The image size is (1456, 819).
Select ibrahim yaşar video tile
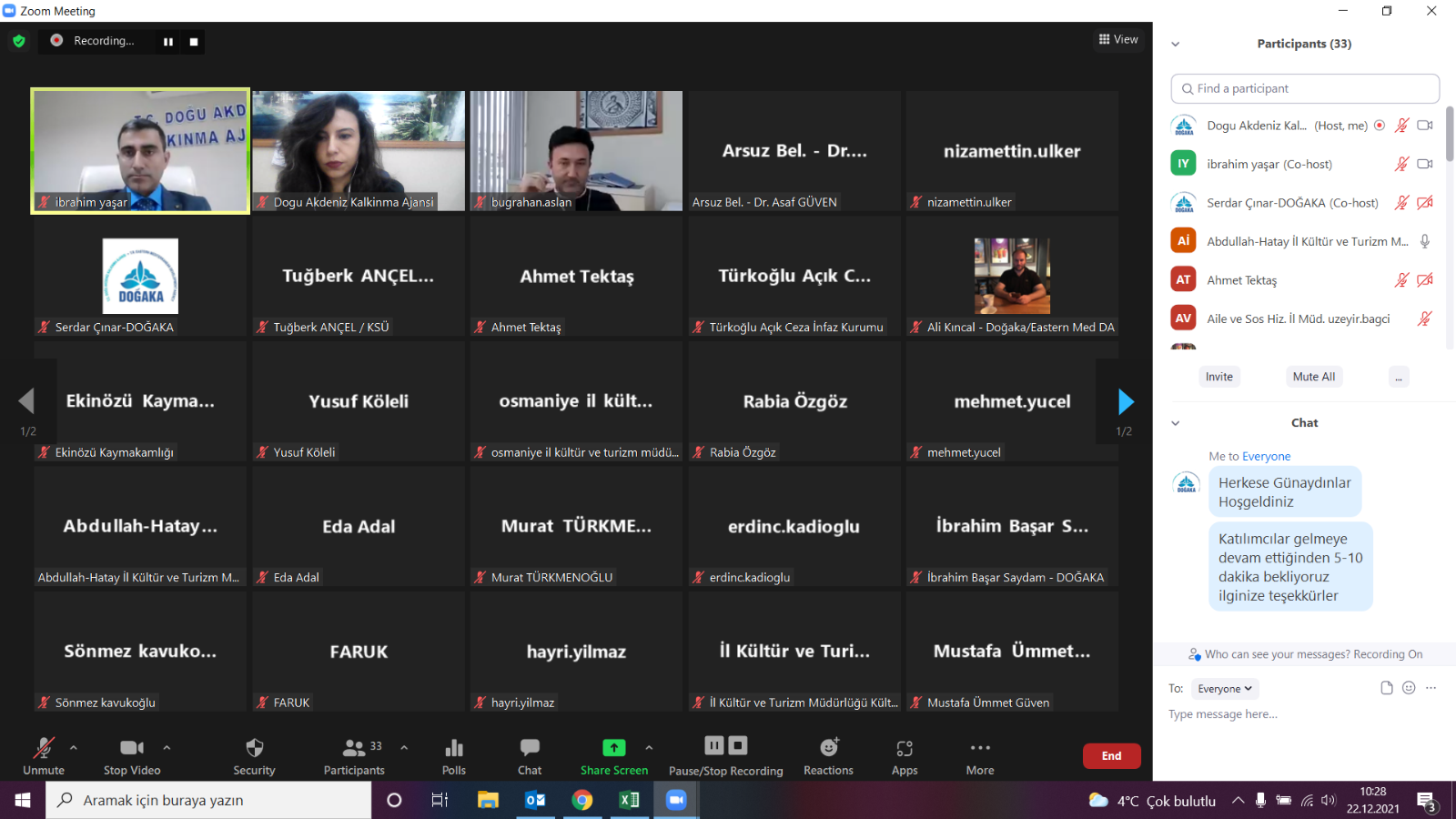coord(140,151)
